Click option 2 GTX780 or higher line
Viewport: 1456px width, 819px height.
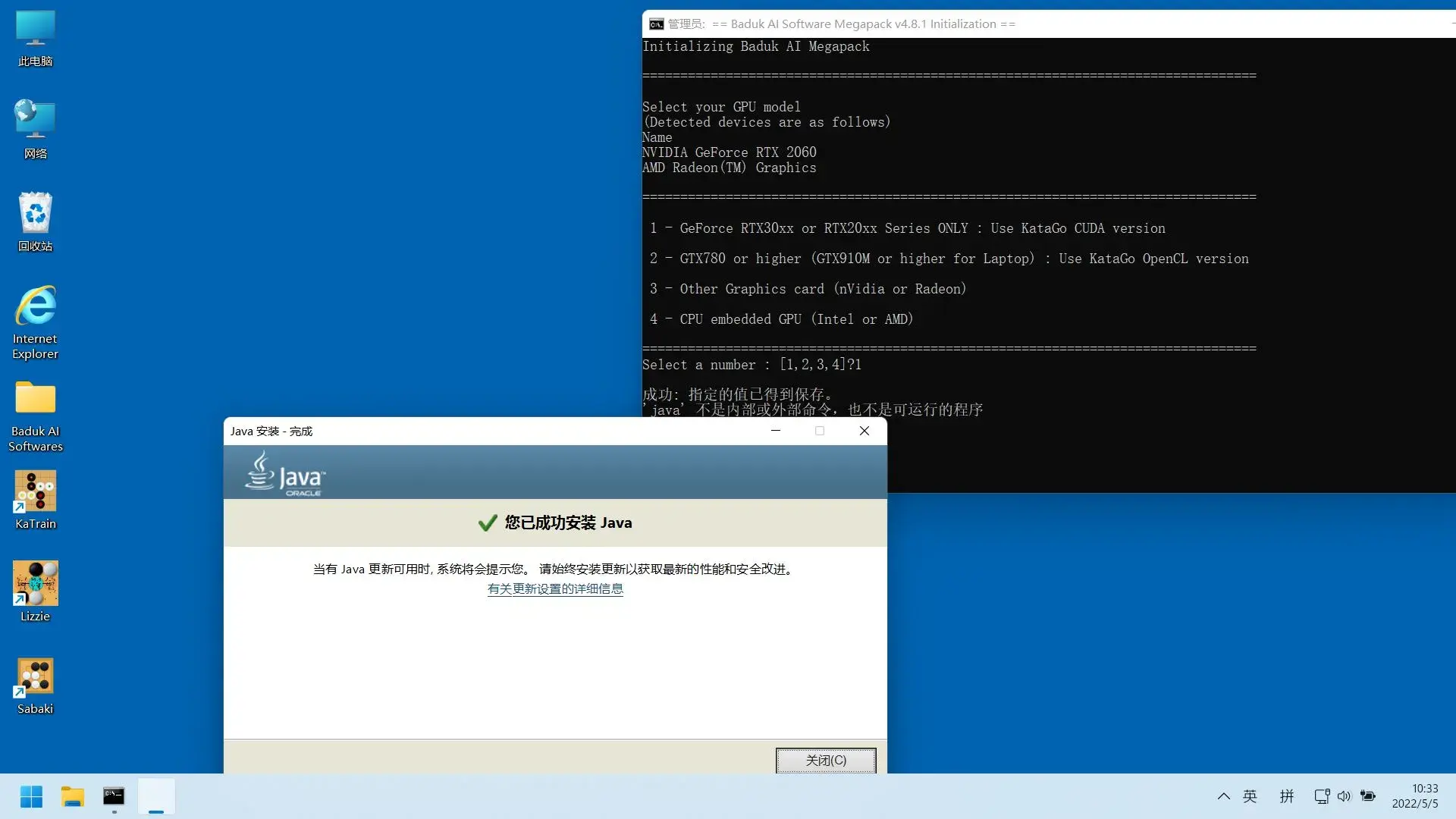point(949,259)
